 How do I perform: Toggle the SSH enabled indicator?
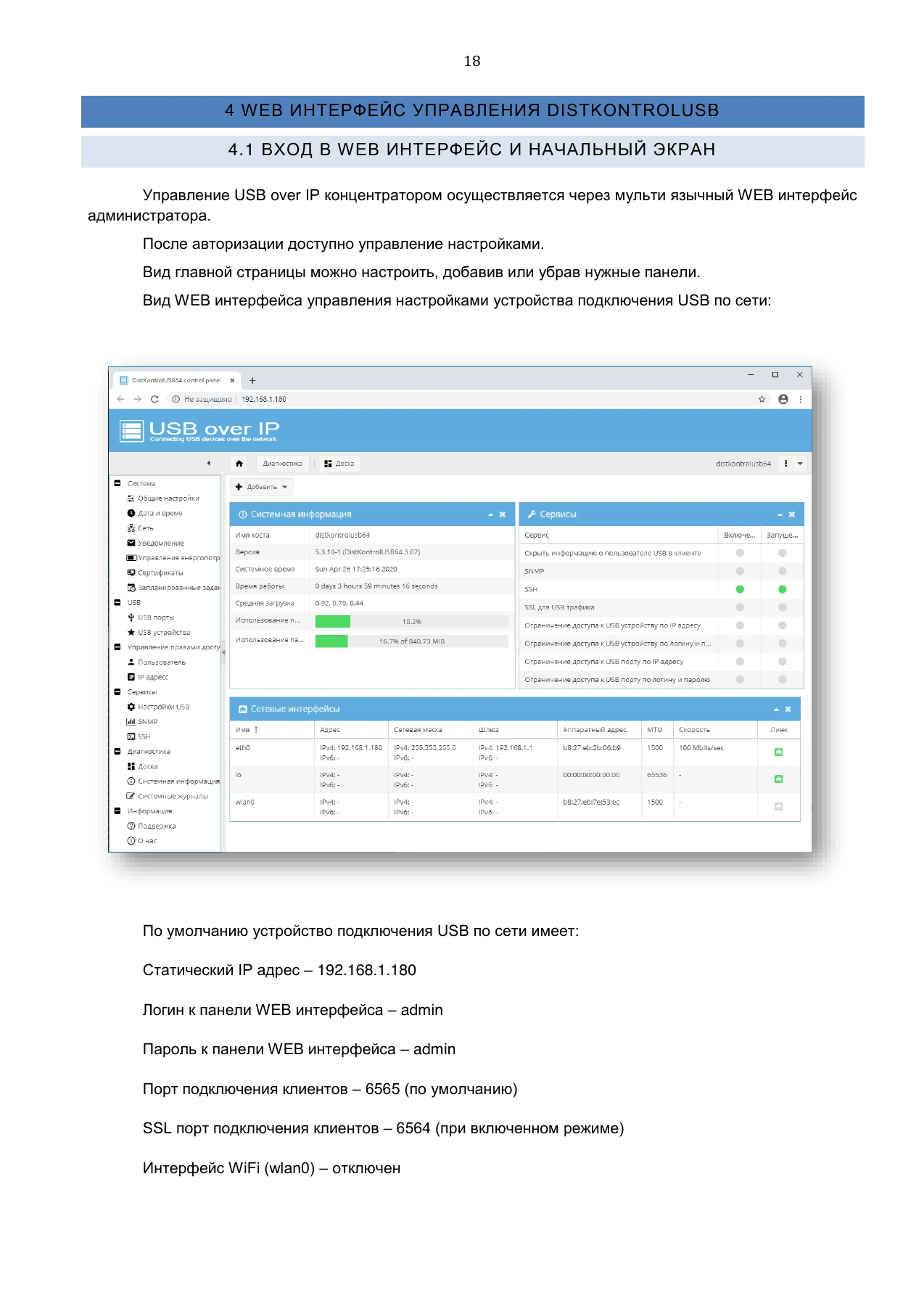[x=740, y=589]
